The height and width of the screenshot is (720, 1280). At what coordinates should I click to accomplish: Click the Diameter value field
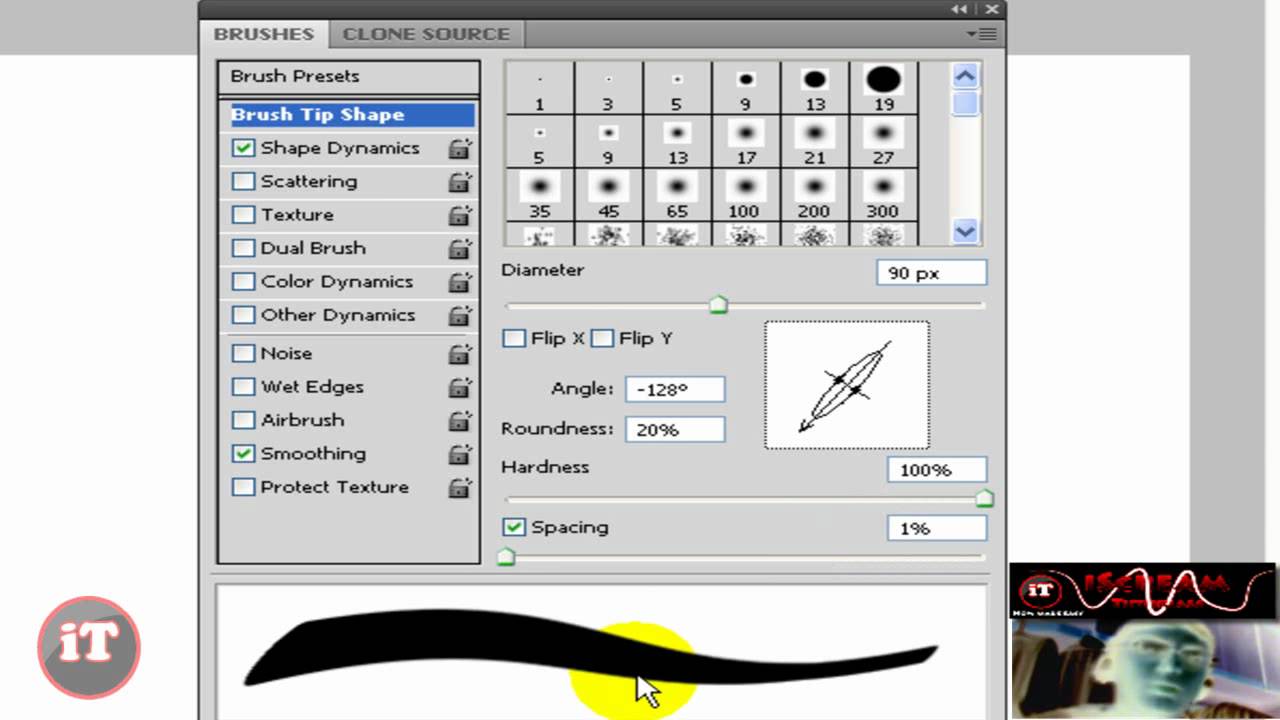coord(932,273)
